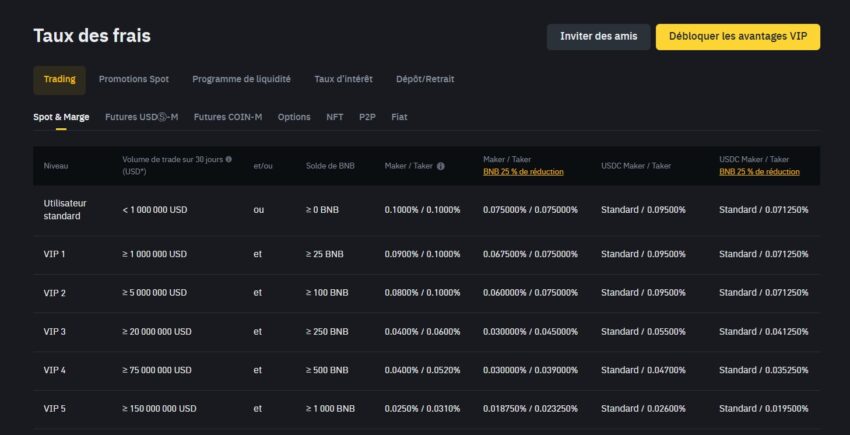
Task: Select the Spot & Marge sub-tab
Action: [61, 117]
